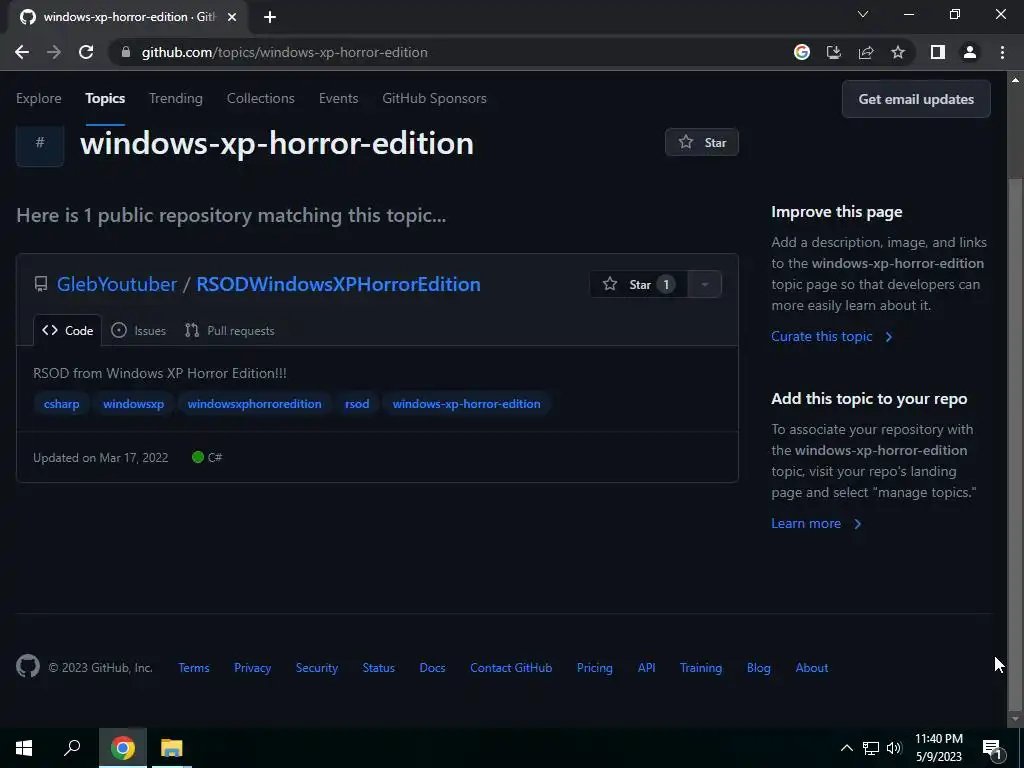The height and width of the screenshot is (768, 1024).
Task: Bookmark page with star icon
Action: (898, 52)
